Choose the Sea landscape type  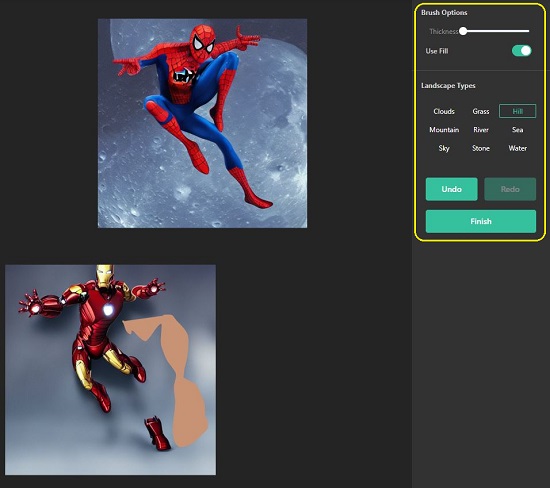click(517, 130)
